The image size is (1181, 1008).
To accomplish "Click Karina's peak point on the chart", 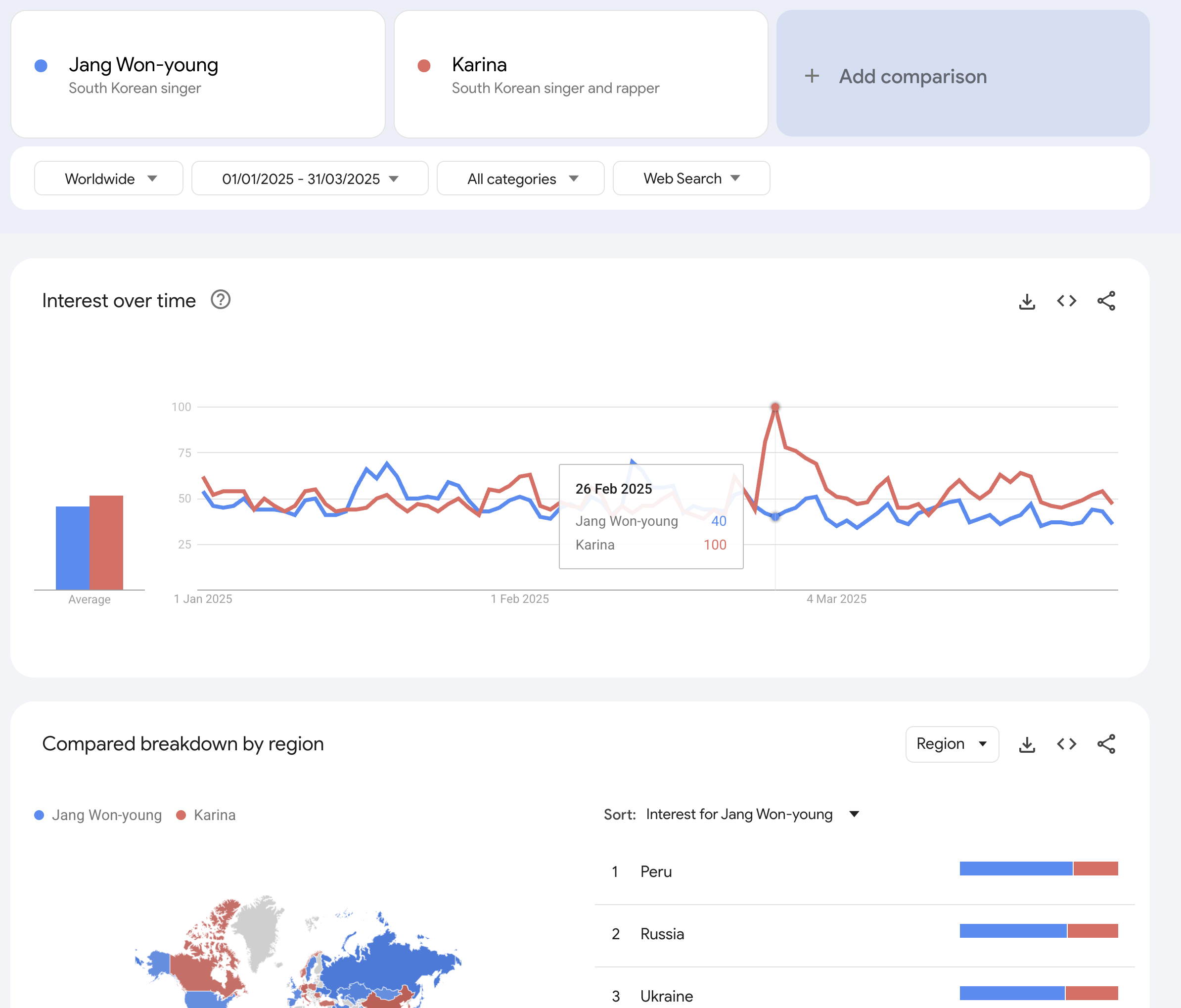I will 775,407.
